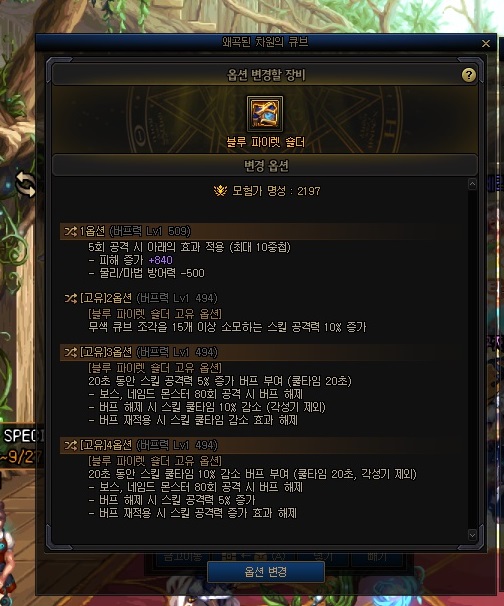The width and height of the screenshot is (504, 606).
Task: Open the yellow question mark help icon
Action: click(468, 75)
